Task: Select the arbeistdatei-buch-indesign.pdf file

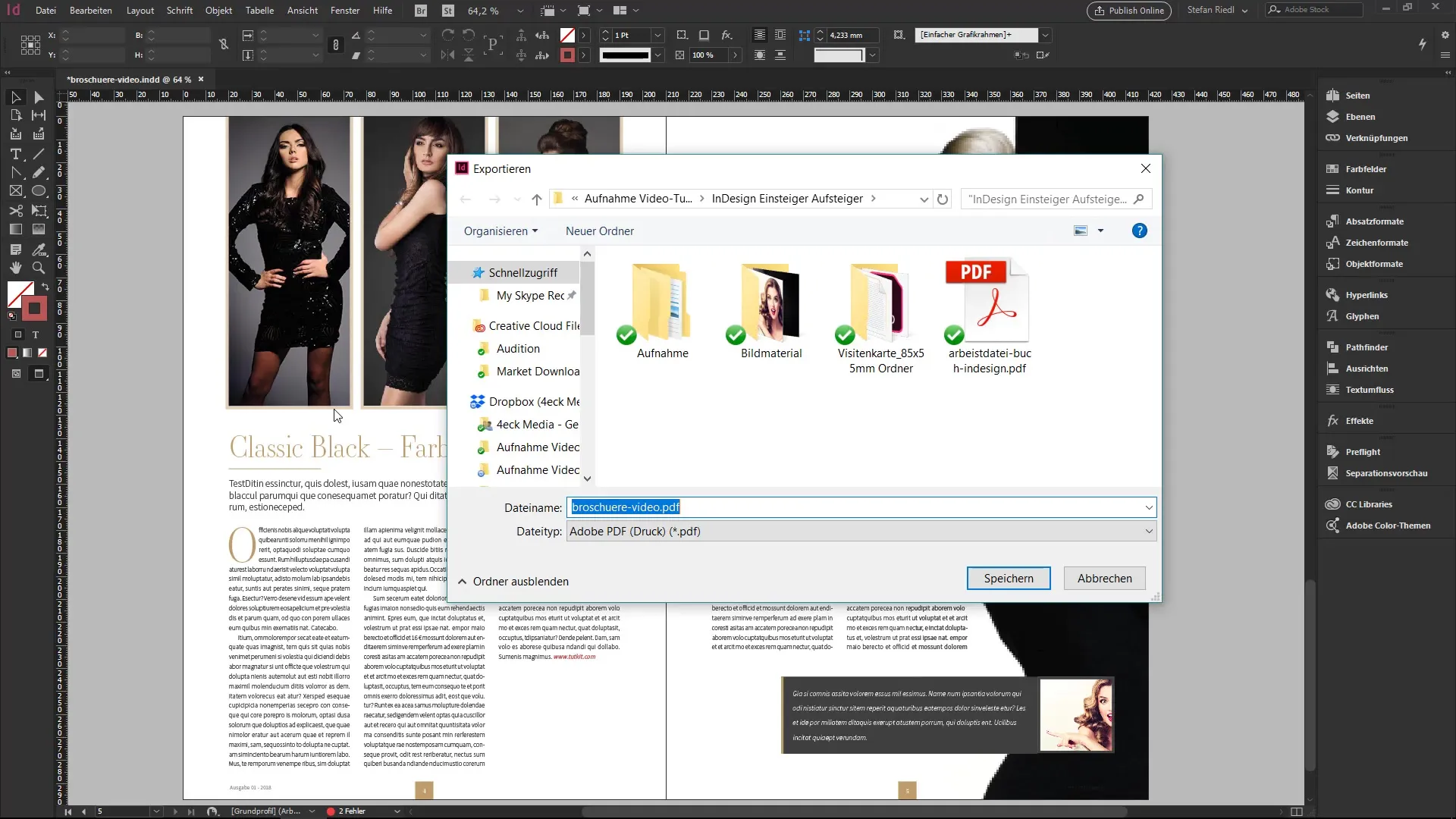Action: click(x=989, y=318)
